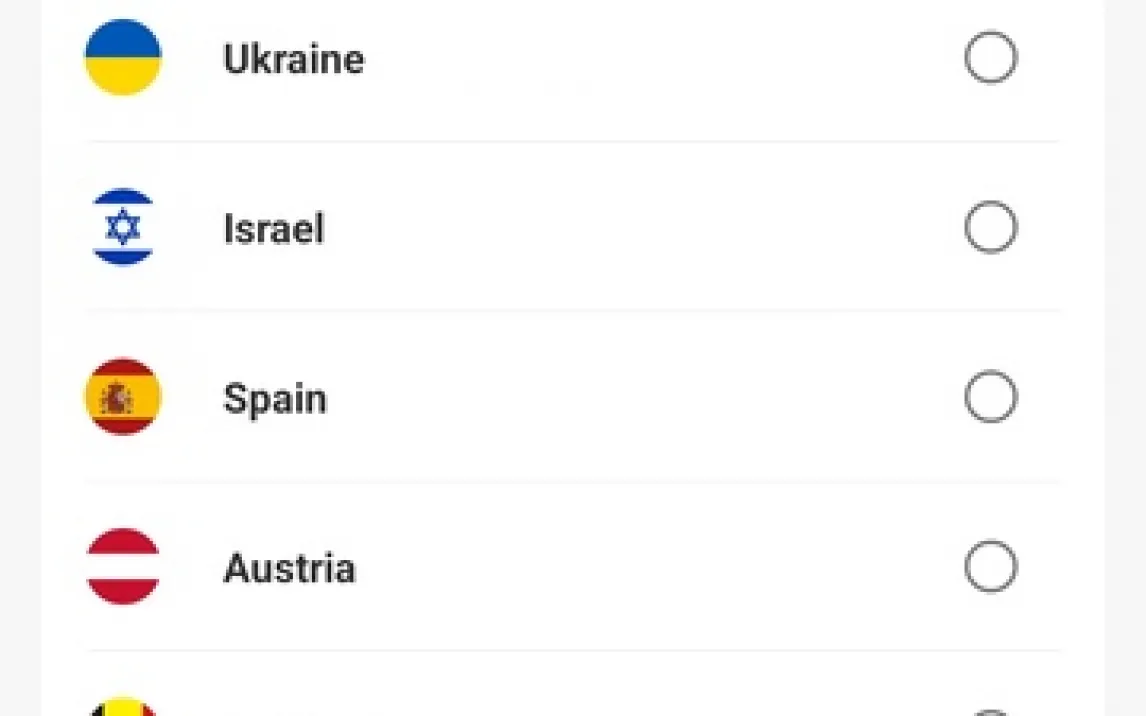Click the Austria country name
This screenshot has height=716, width=1146.
(x=289, y=568)
